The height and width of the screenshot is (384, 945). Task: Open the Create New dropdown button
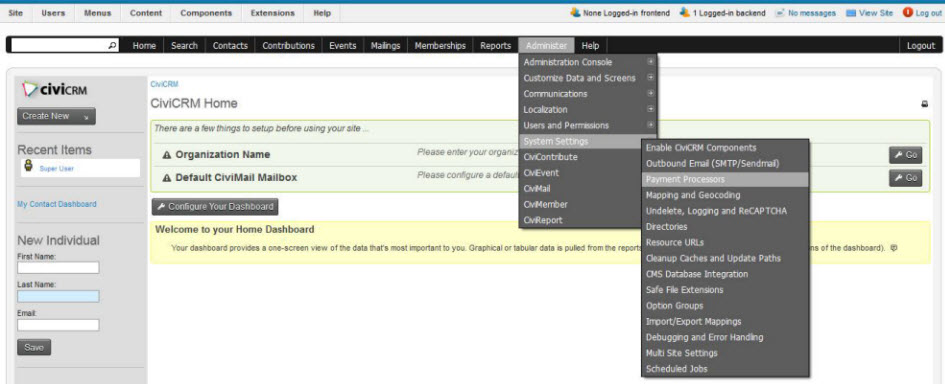pyautogui.click(x=57, y=116)
